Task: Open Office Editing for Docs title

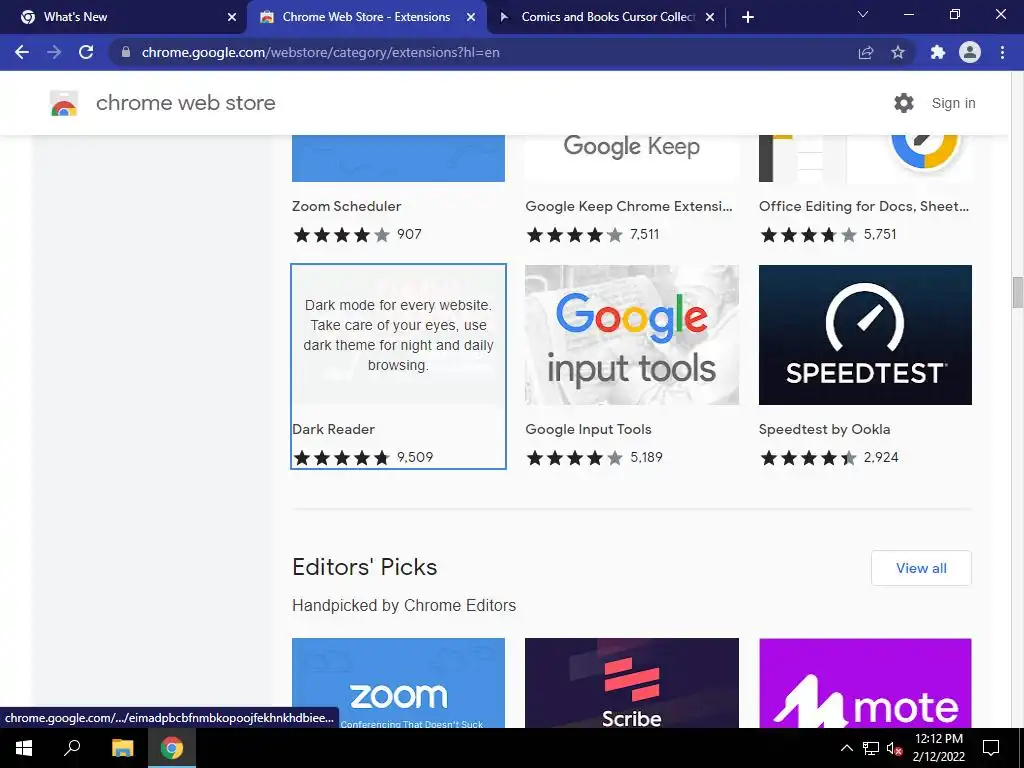Action: tap(863, 206)
